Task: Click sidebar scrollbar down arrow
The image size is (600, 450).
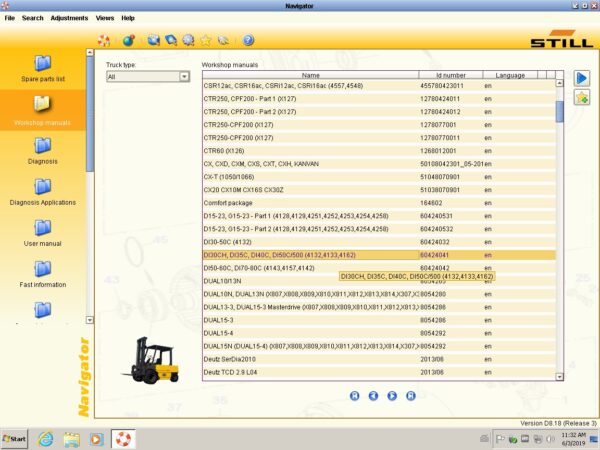Action: point(90,320)
